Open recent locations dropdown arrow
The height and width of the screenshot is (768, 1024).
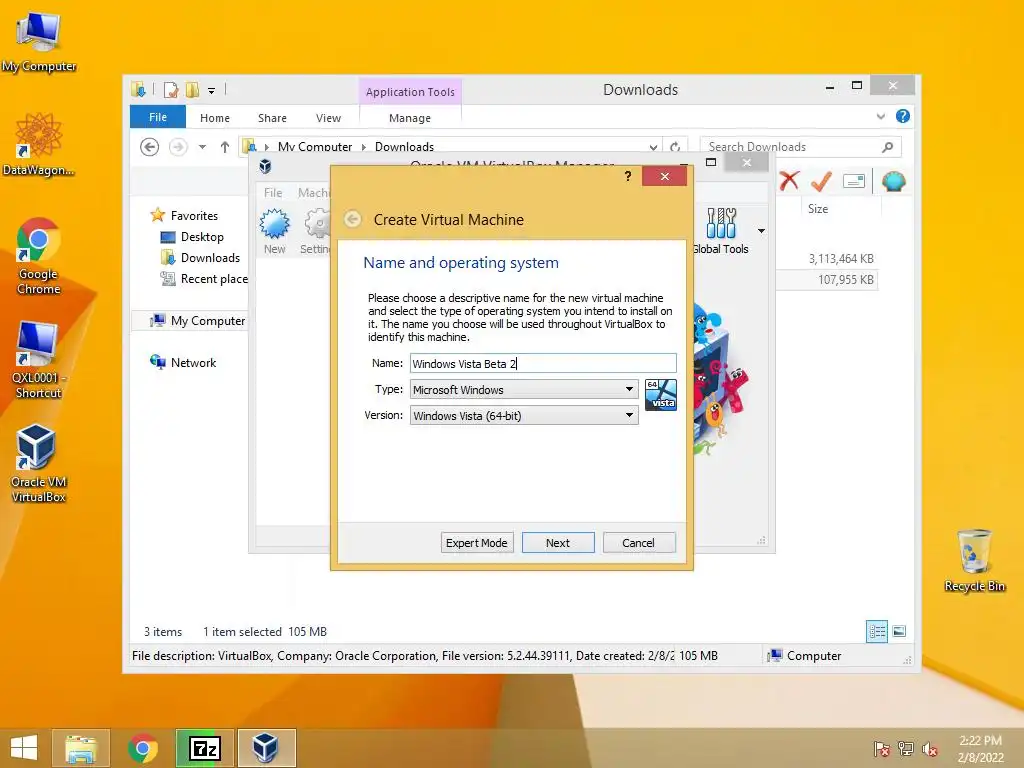[202, 147]
